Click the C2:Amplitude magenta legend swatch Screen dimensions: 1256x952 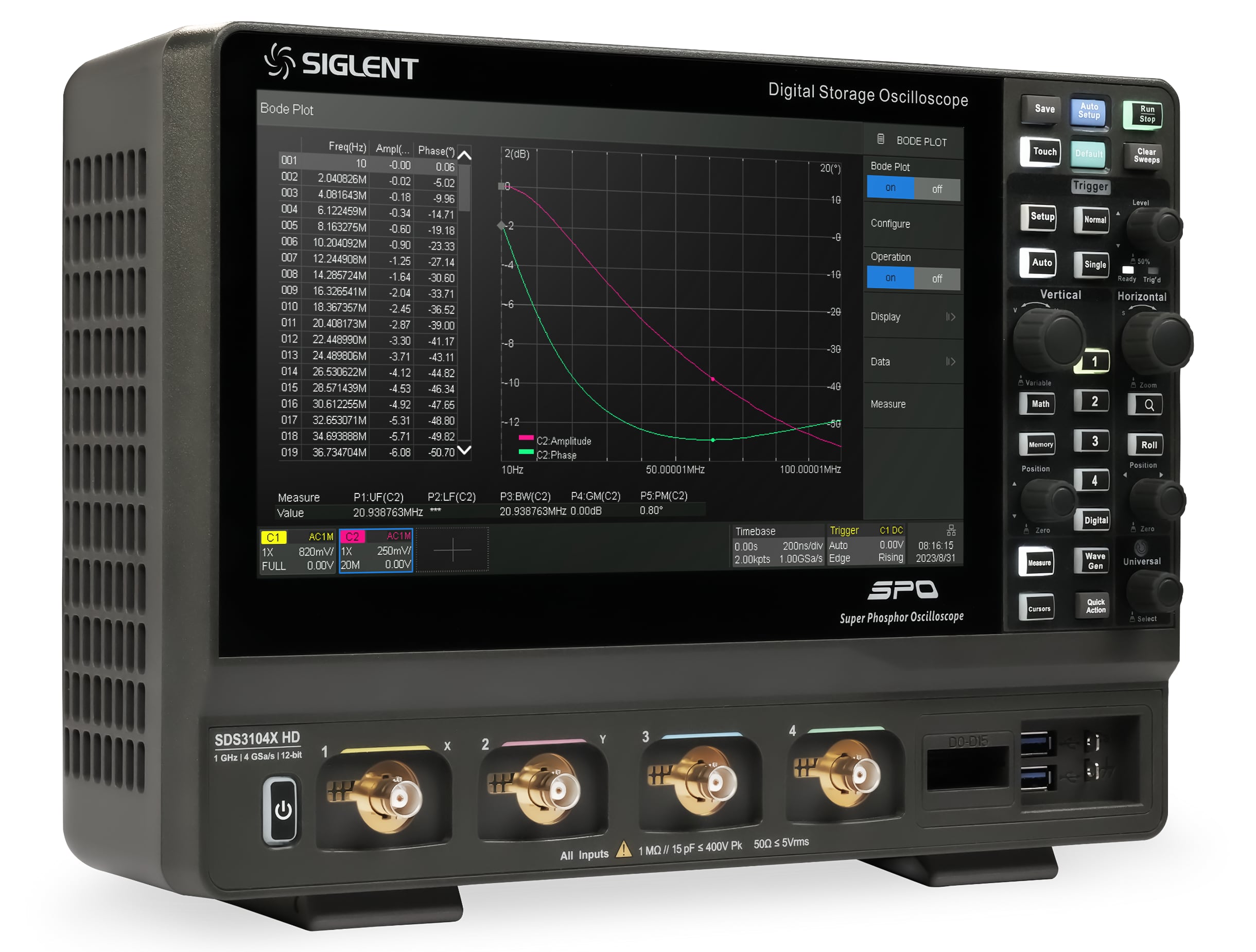(x=527, y=438)
